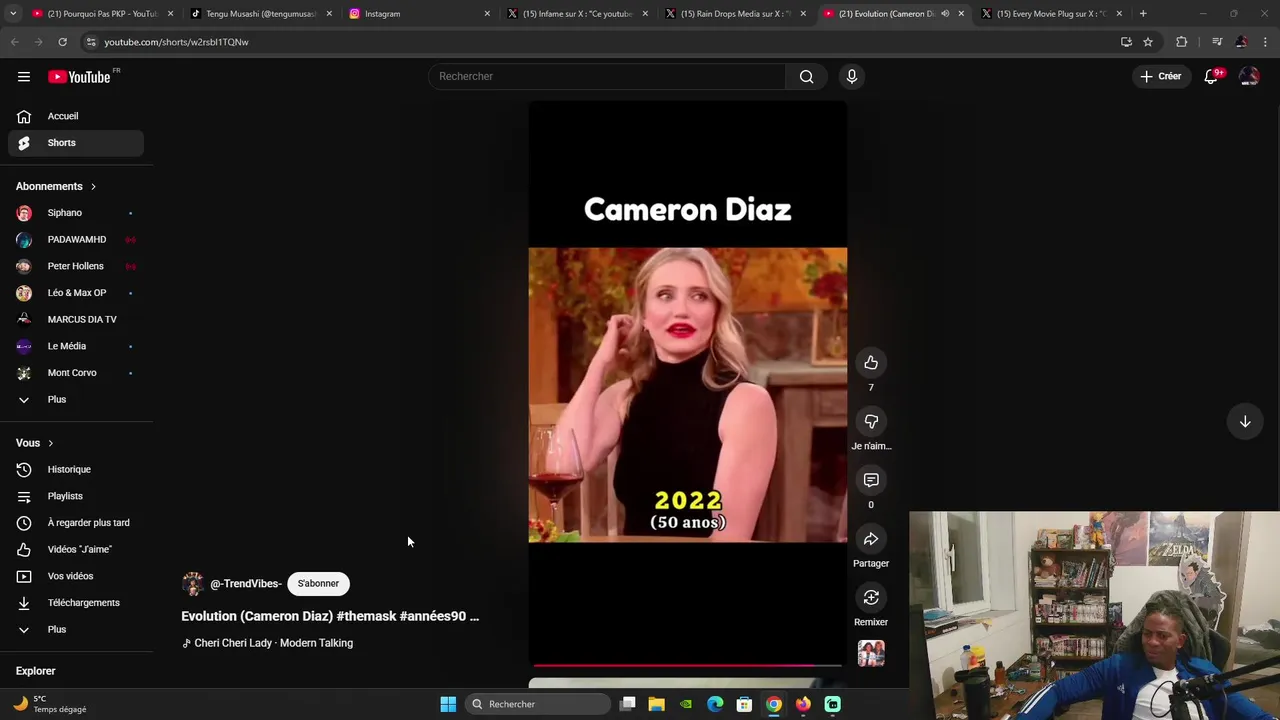The image size is (1280, 720).
Task: Seek using the red progress bar
Action: click(687, 665)
